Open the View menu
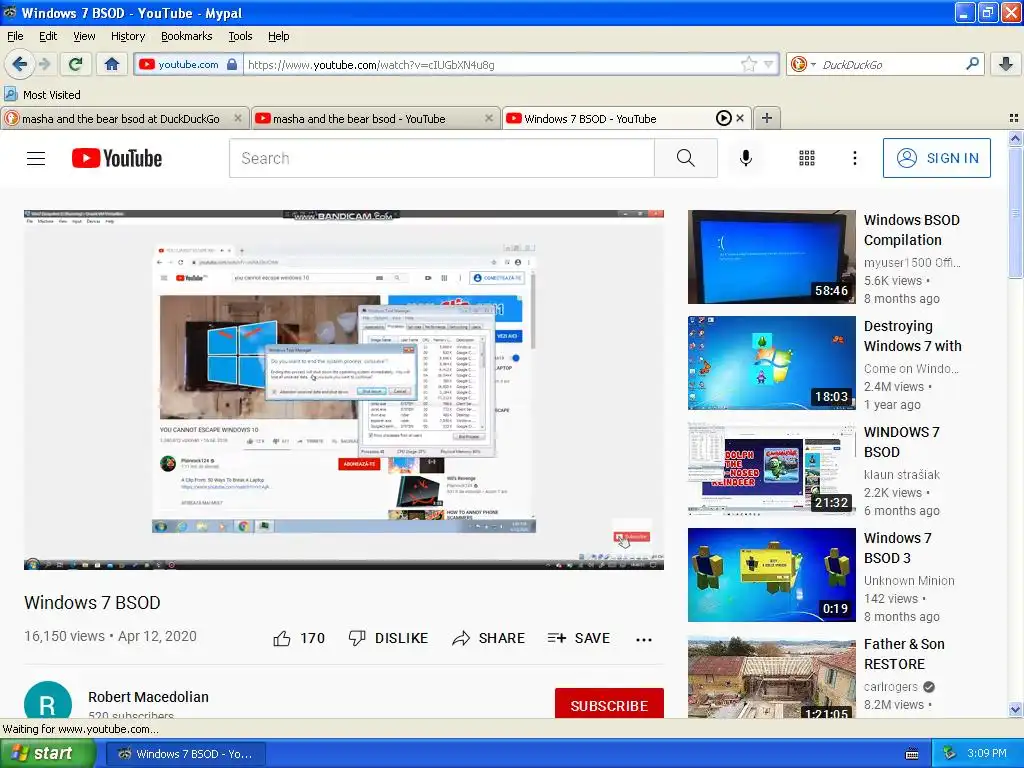Image resolution: width=1024 pixels, height=768 pixels. click(x=84, y=36)
